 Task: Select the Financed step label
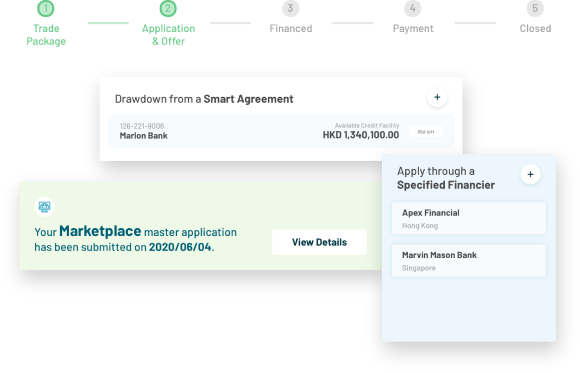(x=291, y=28)
